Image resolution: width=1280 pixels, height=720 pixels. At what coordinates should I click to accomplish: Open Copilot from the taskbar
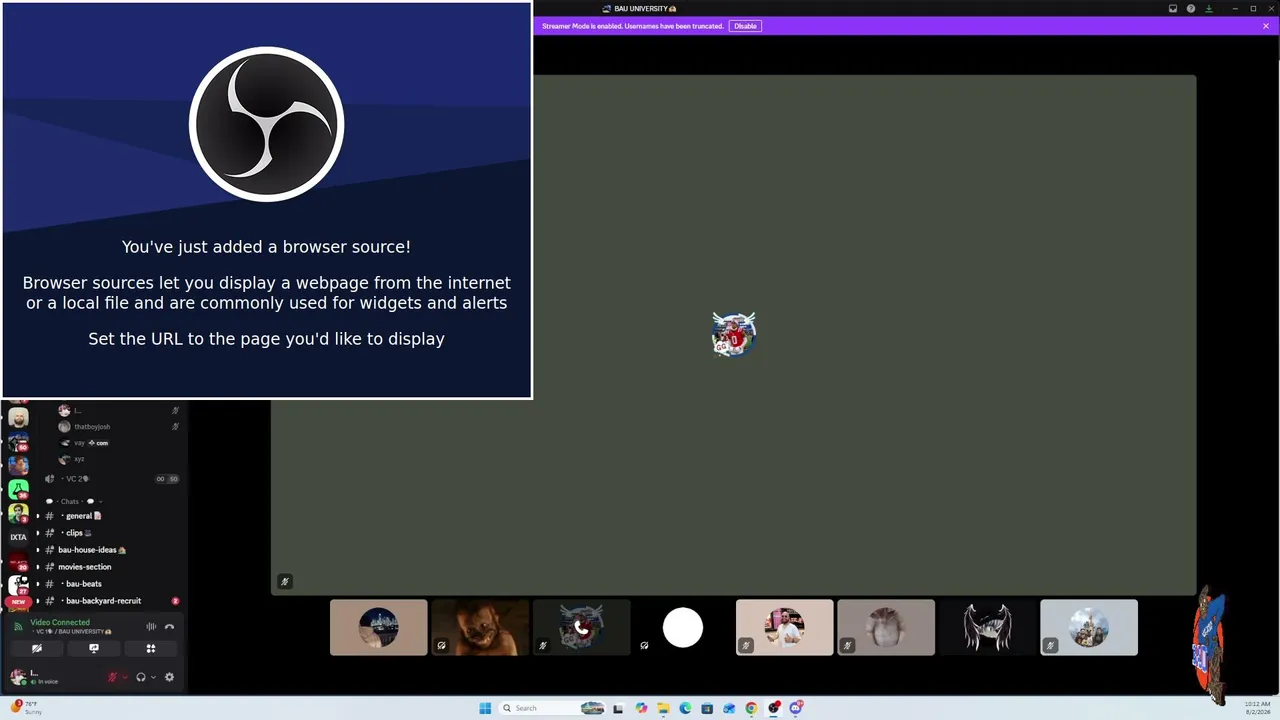641,708
